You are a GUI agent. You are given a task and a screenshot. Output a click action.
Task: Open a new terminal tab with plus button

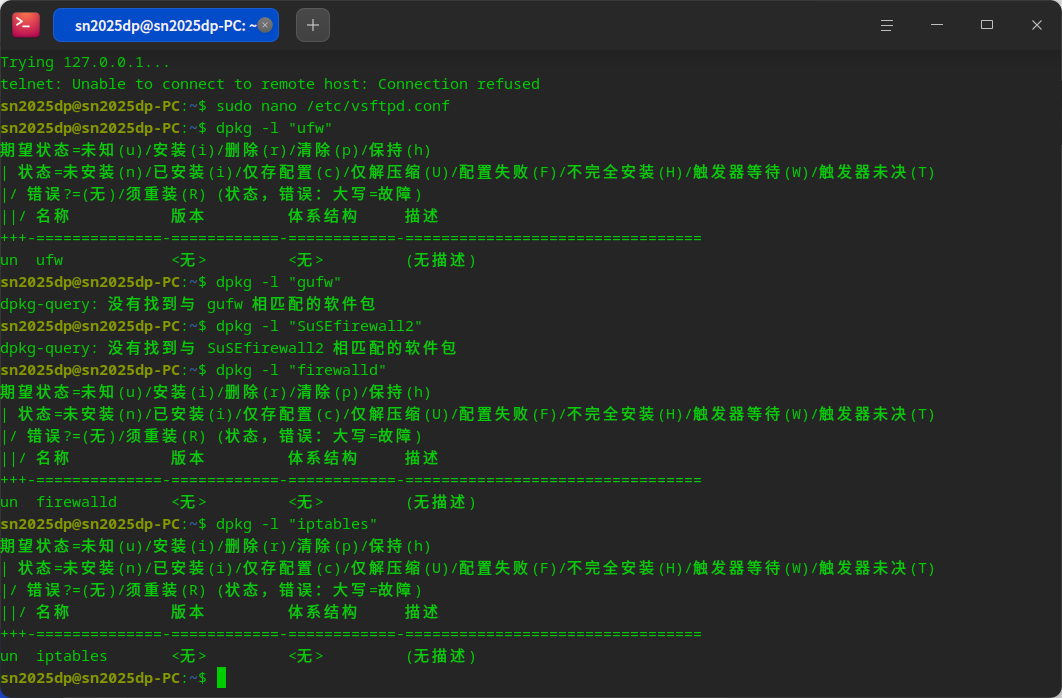[x=313, y=25]
